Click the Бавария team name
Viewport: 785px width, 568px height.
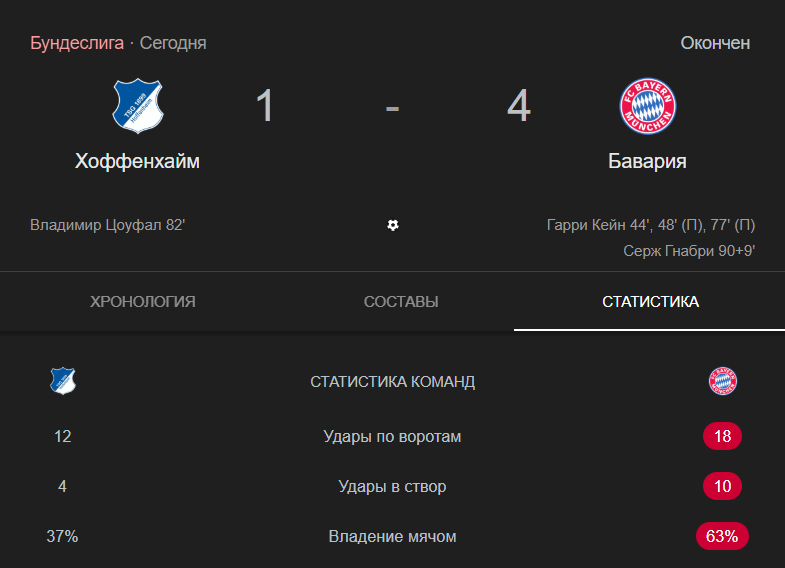(x=648, y=161)
